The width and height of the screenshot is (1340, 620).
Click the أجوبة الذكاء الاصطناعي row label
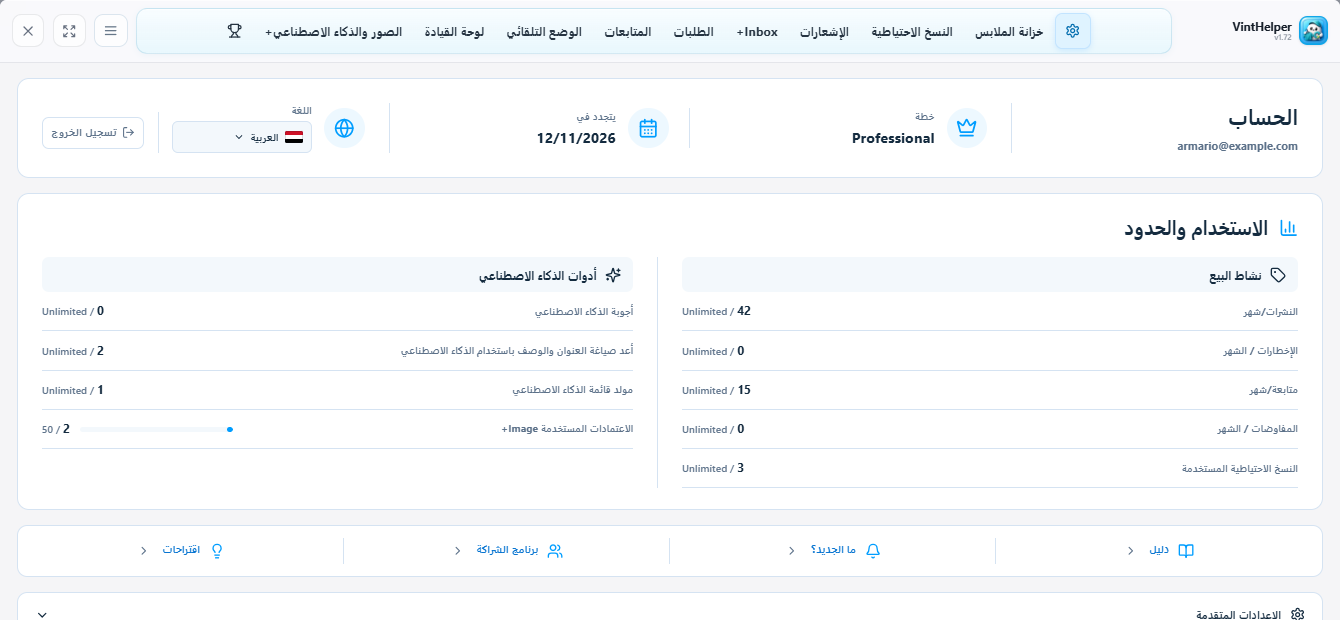[x=584, y=312]
